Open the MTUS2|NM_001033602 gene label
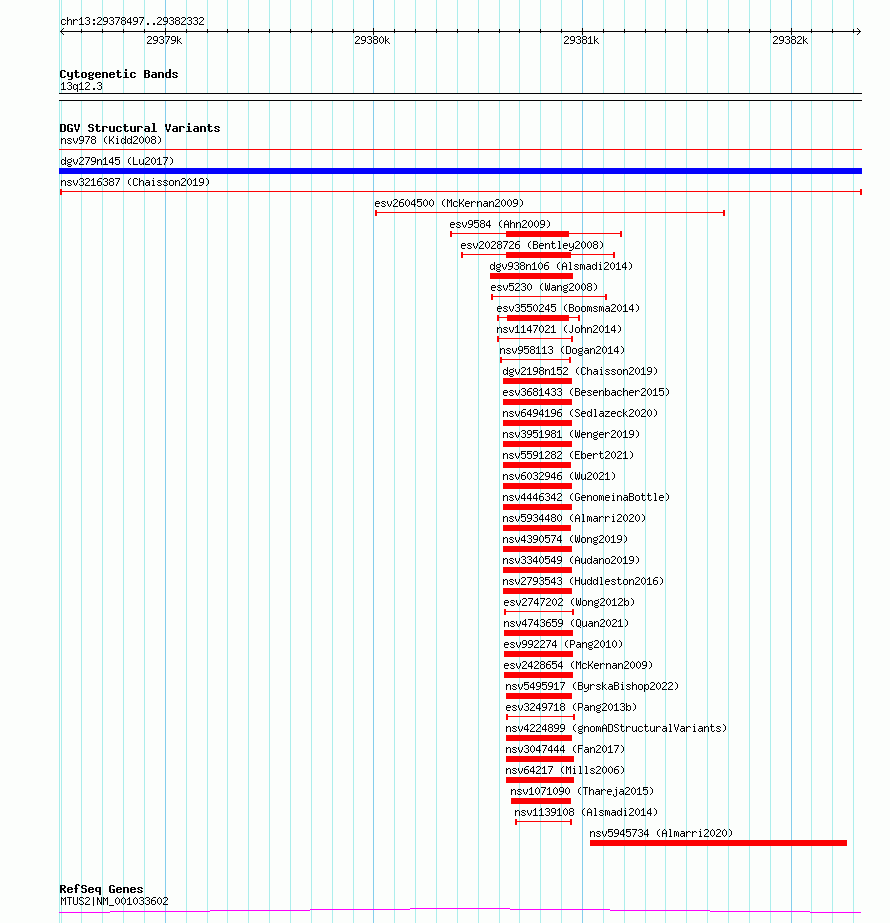The image size is (890, 923). point(114,901)
